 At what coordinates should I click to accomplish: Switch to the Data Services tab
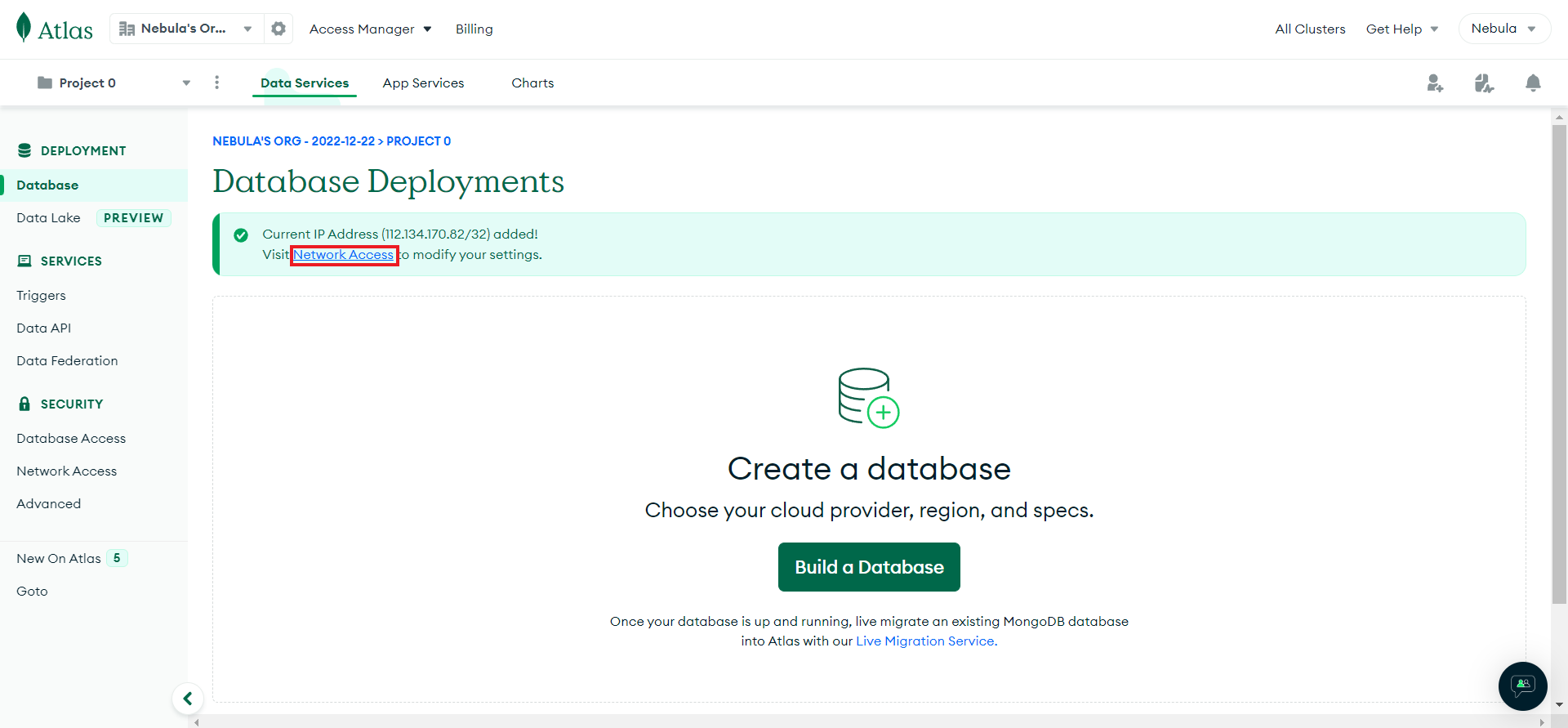305,83
